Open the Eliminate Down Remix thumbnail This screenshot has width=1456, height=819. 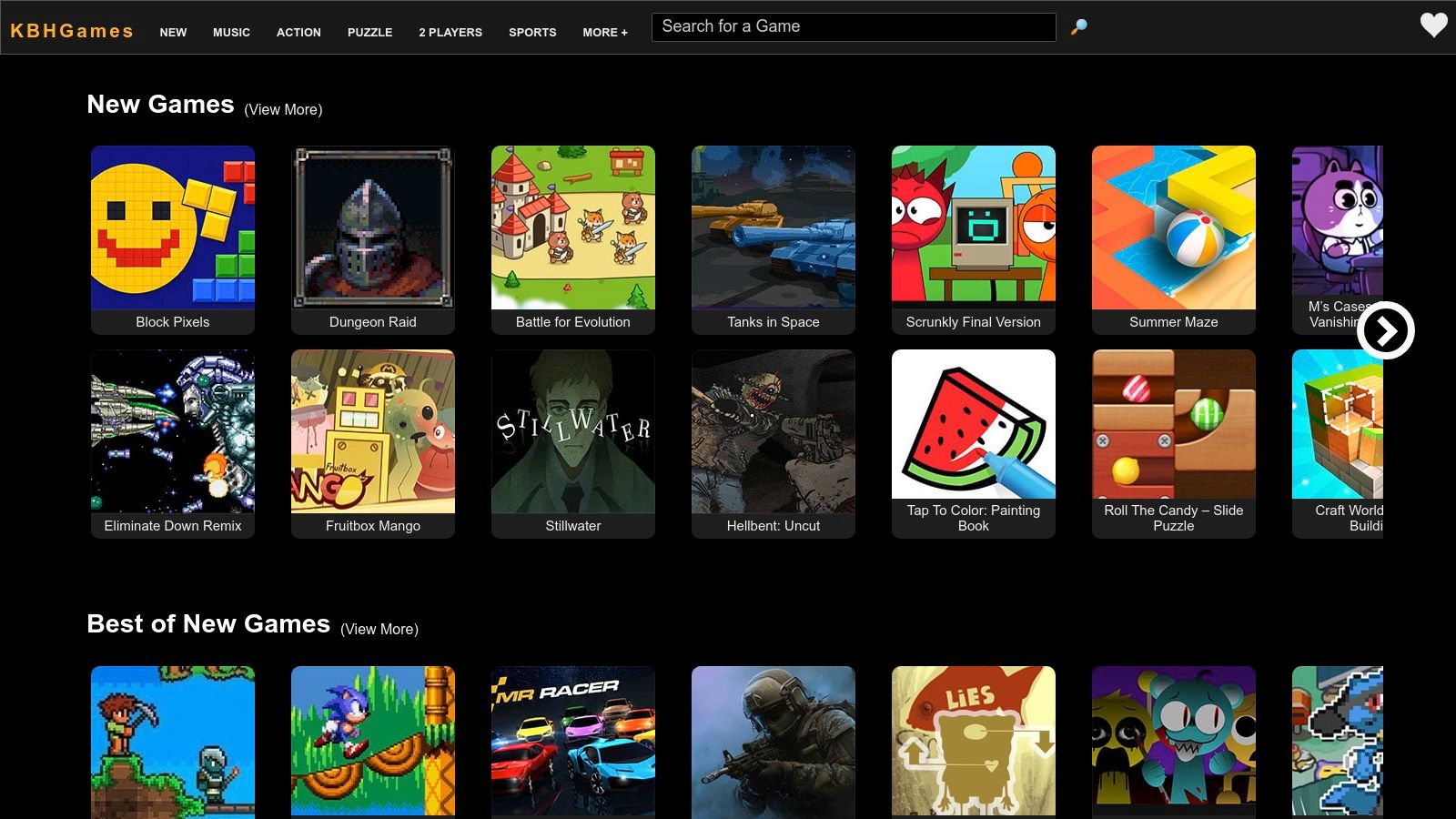(173, 431)
